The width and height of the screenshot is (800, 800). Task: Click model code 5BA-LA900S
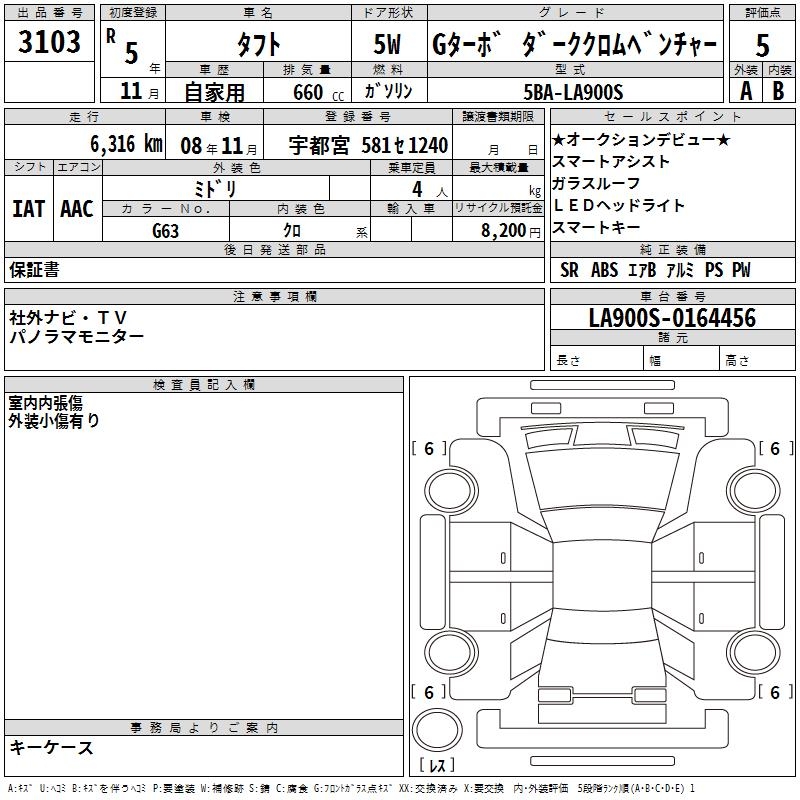(x=573, y=92)
